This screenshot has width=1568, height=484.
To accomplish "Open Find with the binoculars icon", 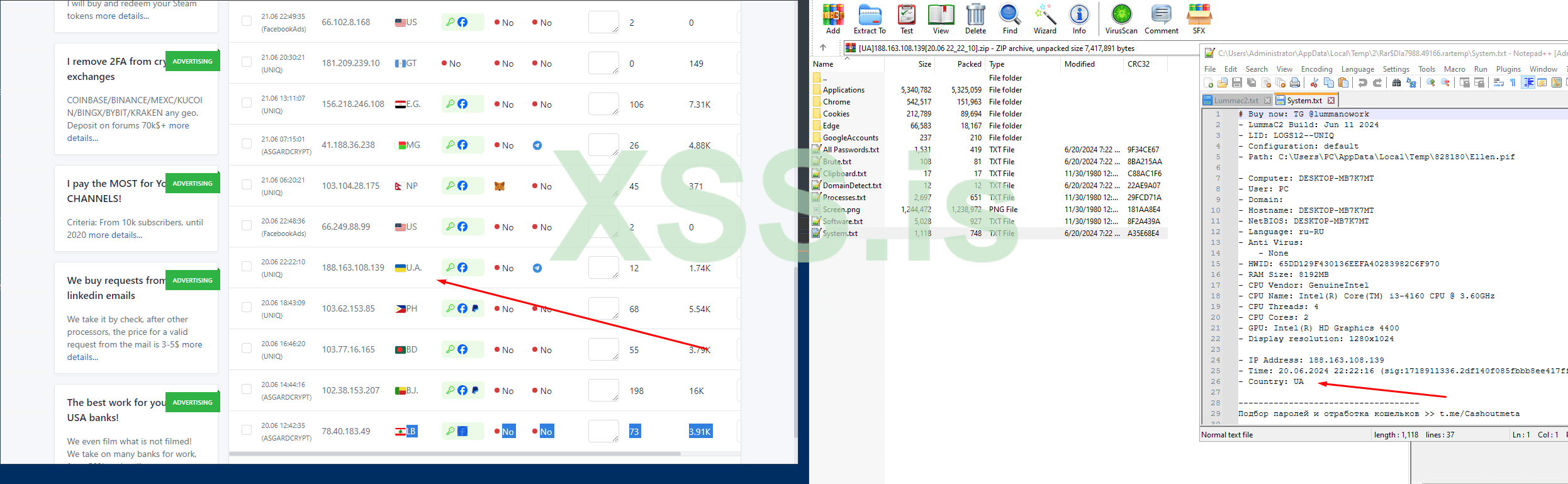I will click(1397, 83).
